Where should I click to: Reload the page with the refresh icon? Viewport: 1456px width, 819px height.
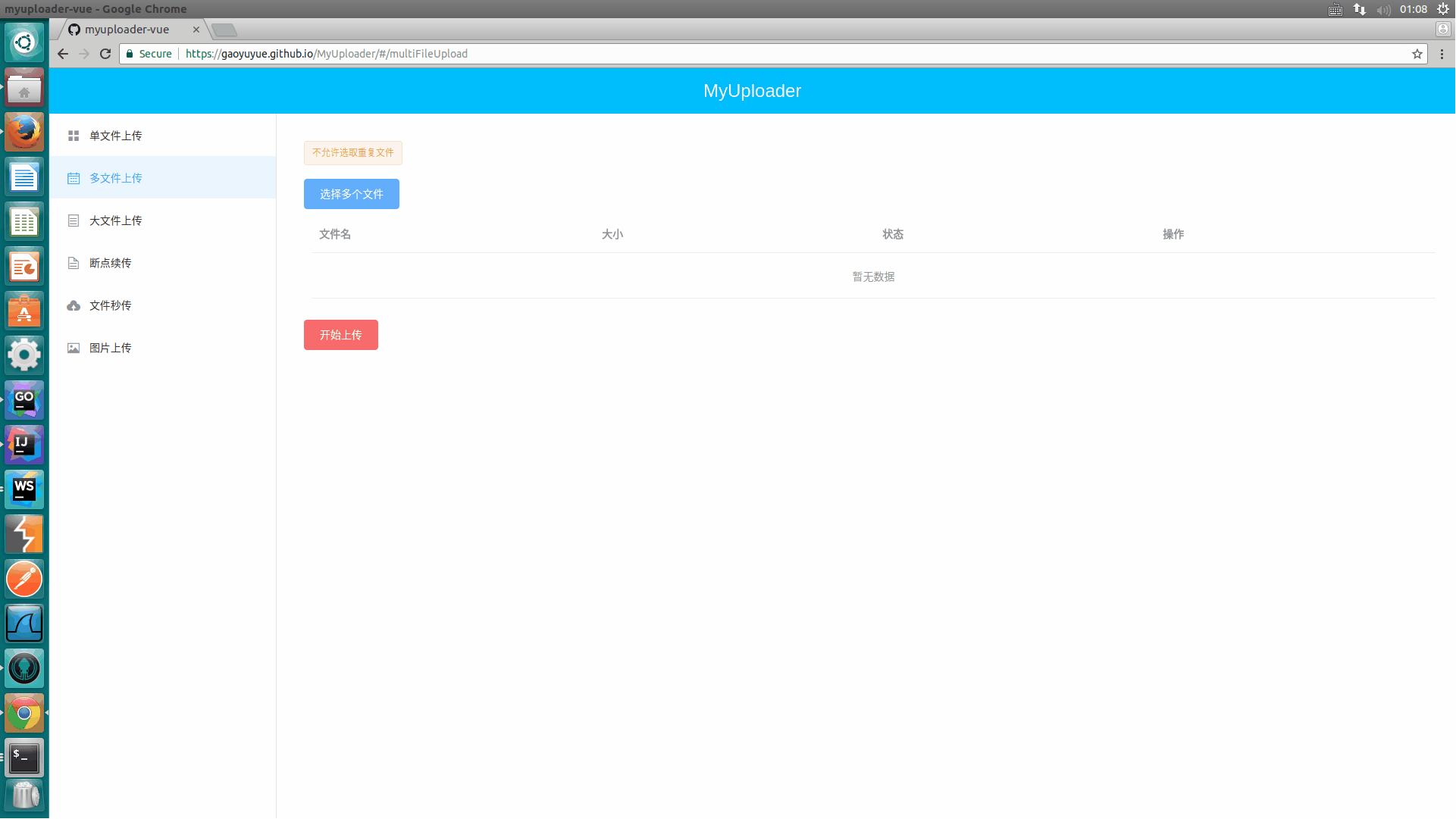(x=105, y=54)
